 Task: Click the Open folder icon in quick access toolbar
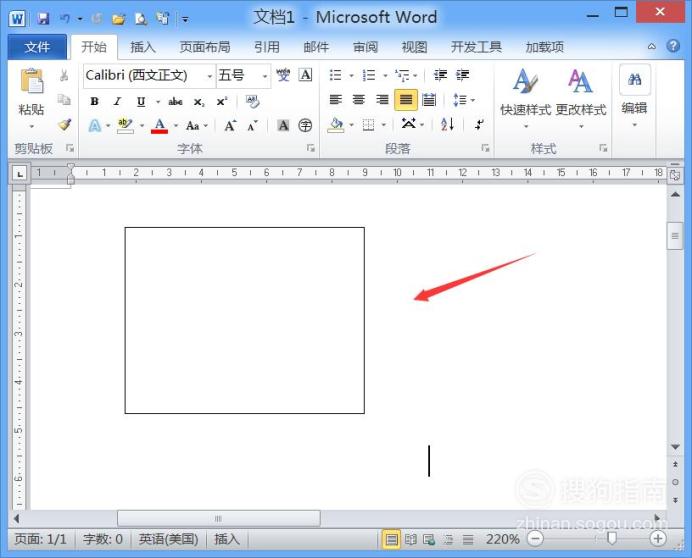coord(118,19)
